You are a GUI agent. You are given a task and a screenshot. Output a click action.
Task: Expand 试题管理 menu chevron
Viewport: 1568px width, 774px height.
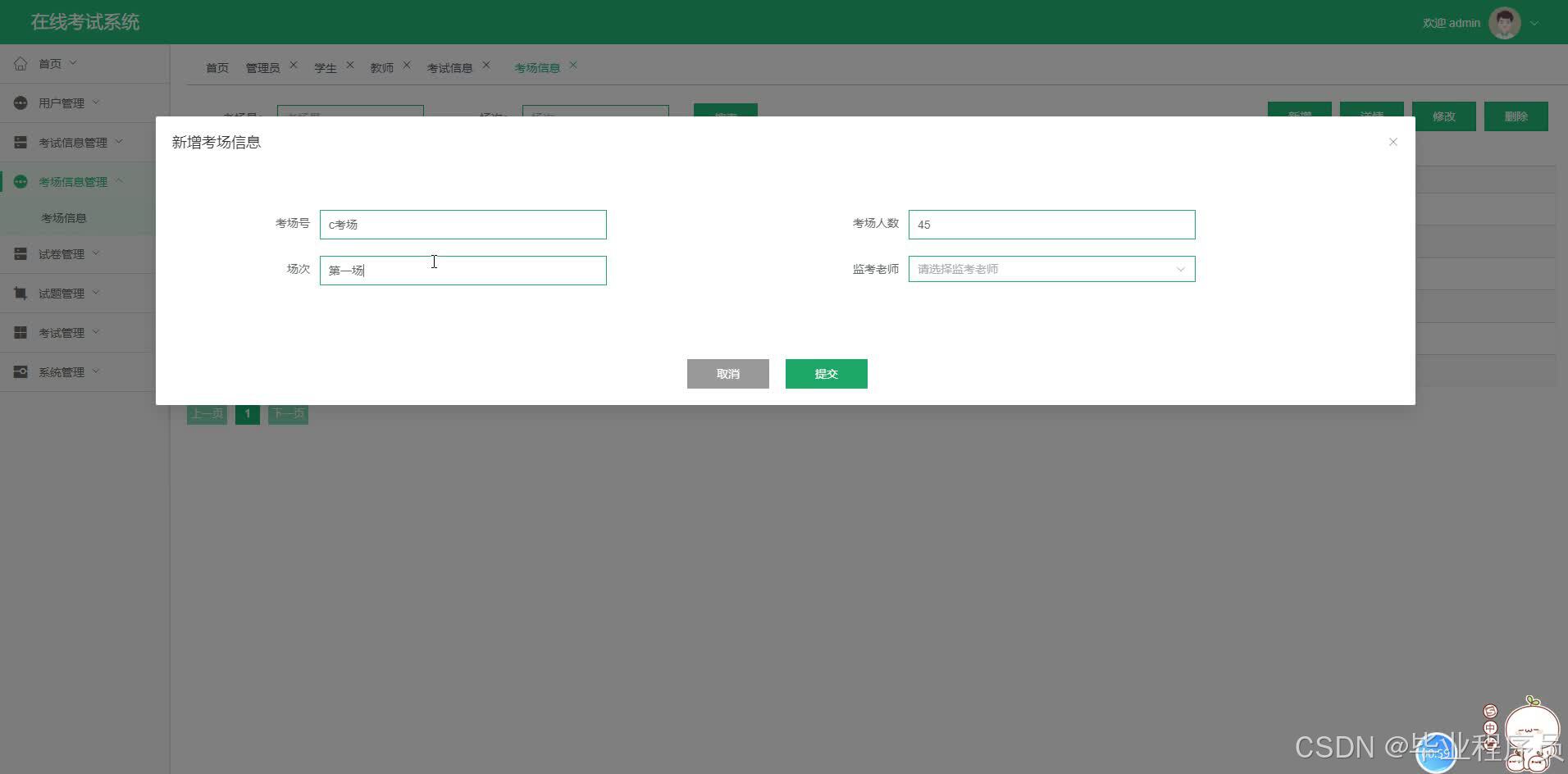96,292
